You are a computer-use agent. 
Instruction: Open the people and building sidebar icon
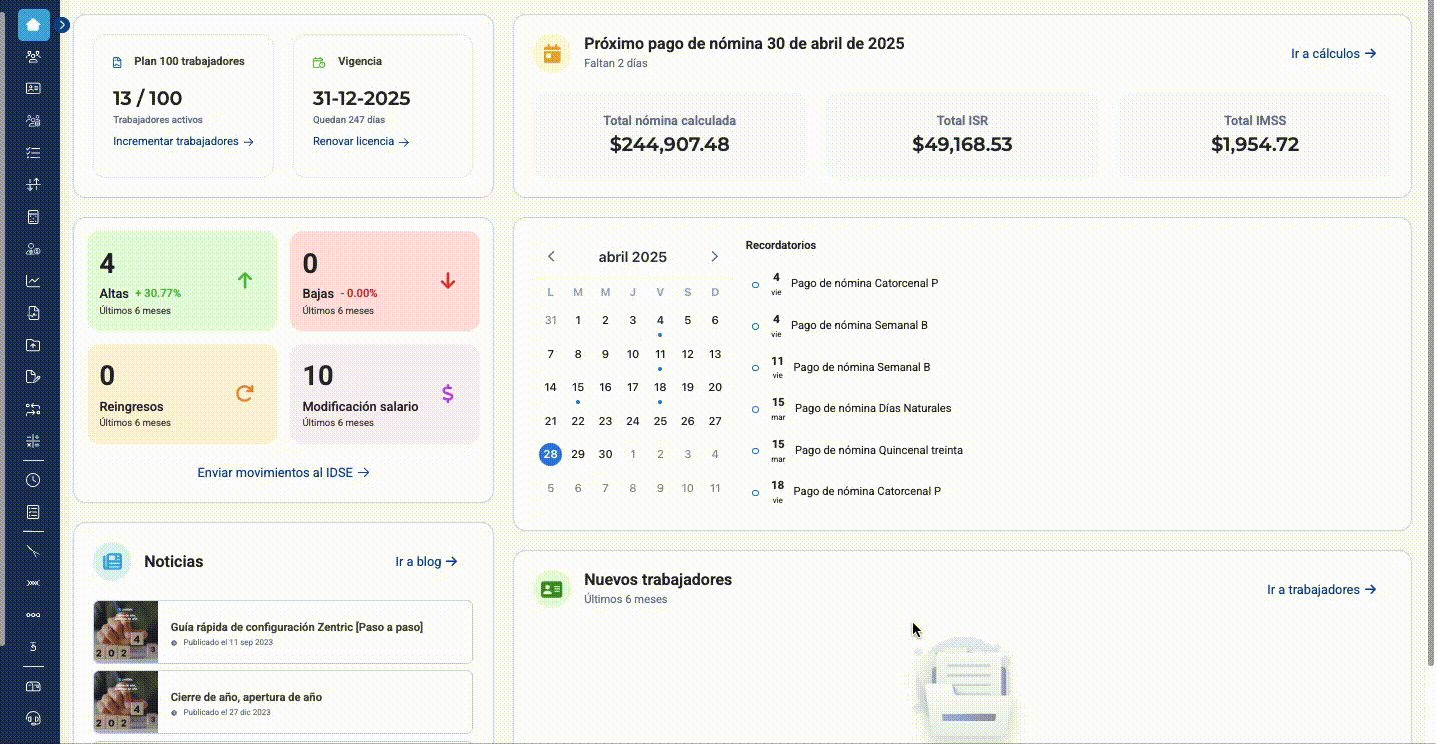coord(33,121)
